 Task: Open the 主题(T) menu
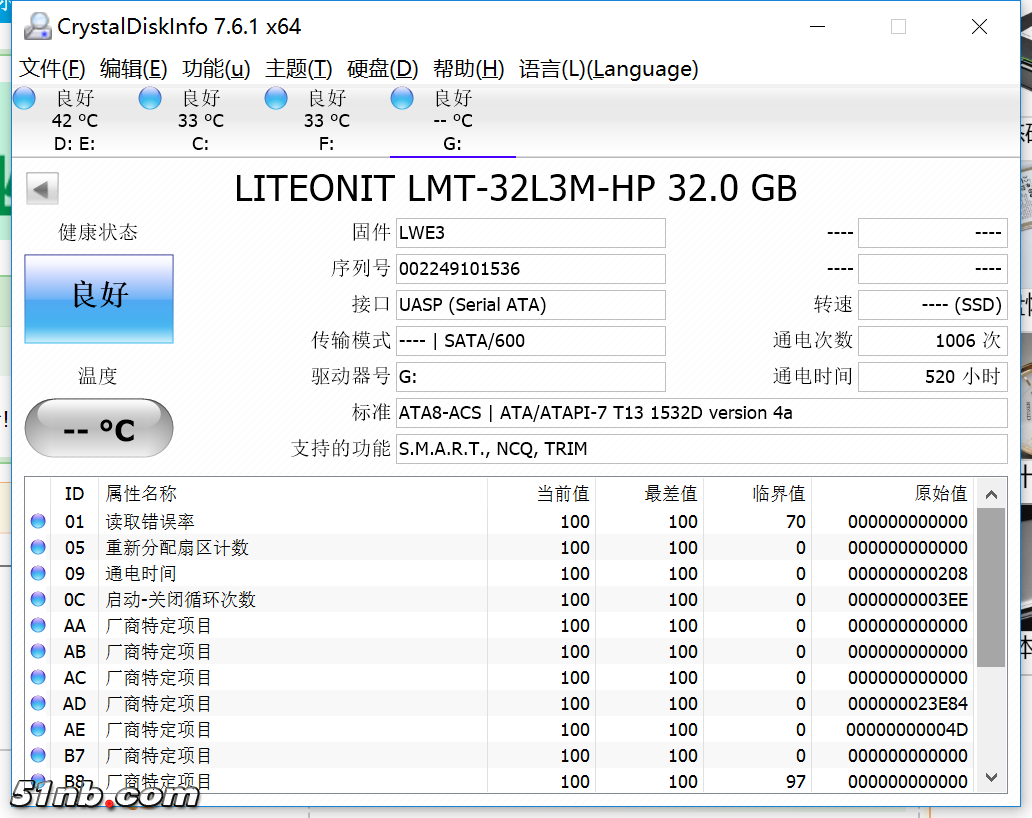pos(298,68)
